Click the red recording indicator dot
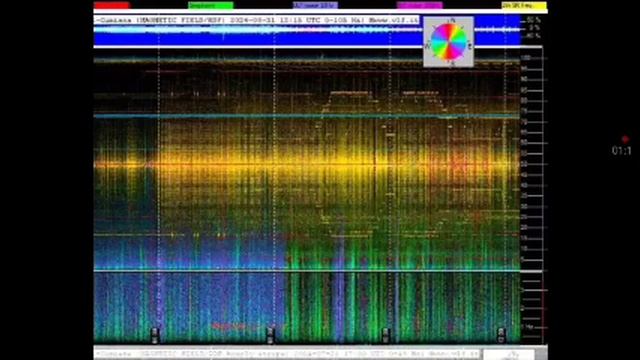The image size is (640, 360). click(x=625, y=139)
